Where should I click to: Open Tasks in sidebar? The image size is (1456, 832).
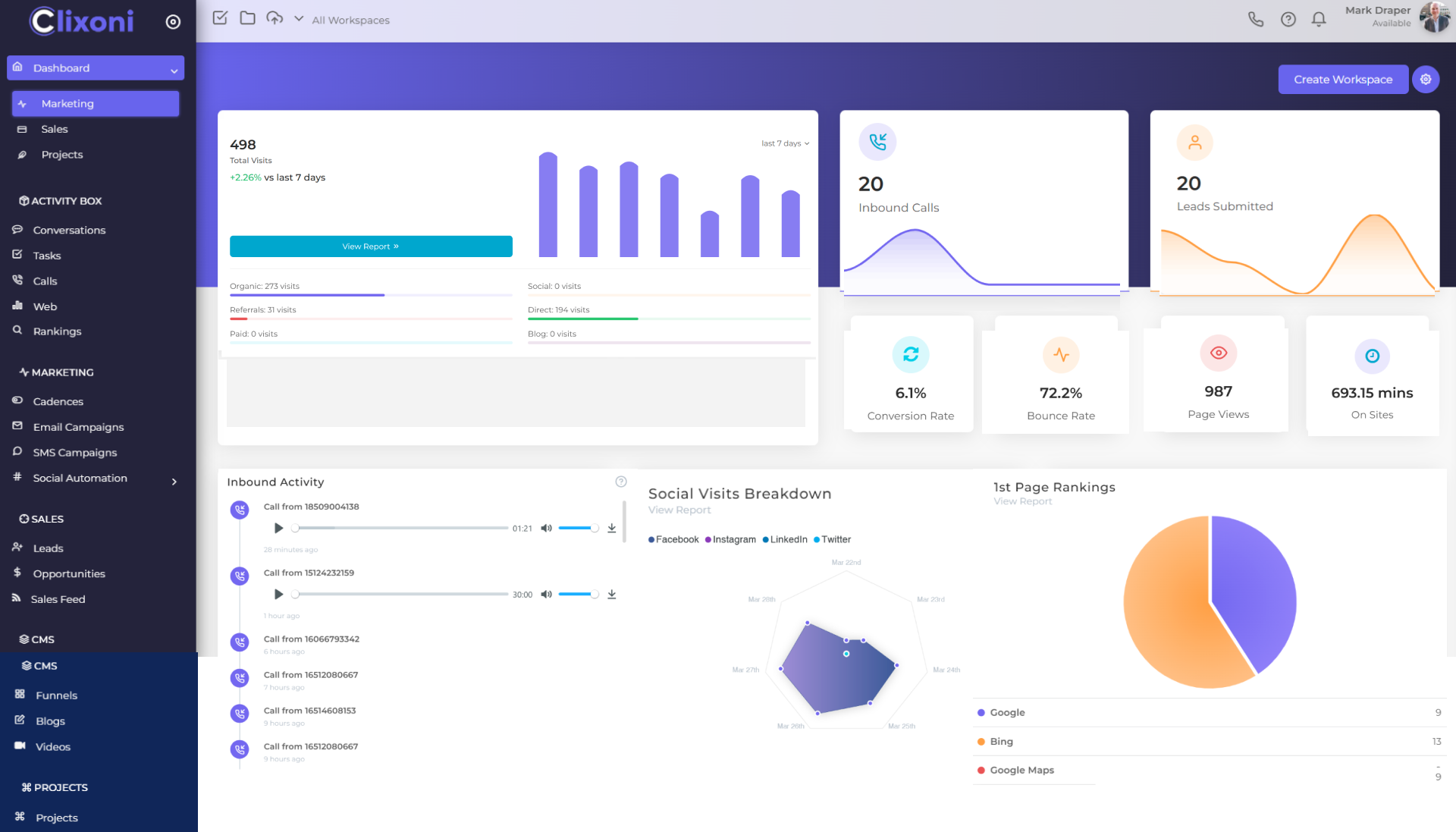click(46, 256)
